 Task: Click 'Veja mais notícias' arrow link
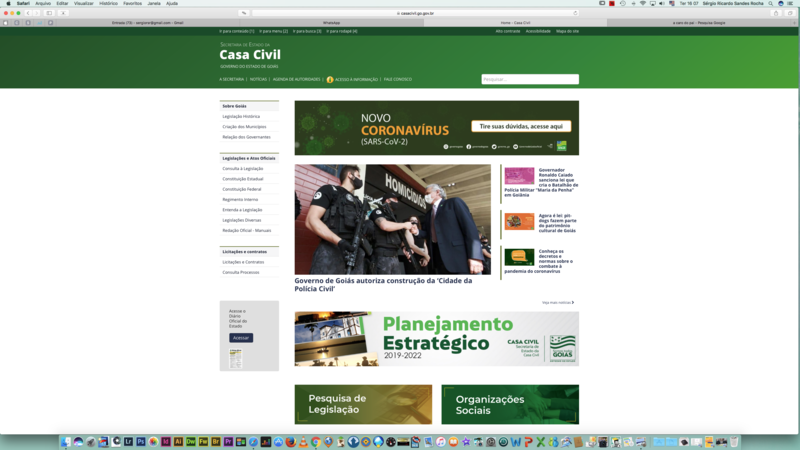[558, 302]
